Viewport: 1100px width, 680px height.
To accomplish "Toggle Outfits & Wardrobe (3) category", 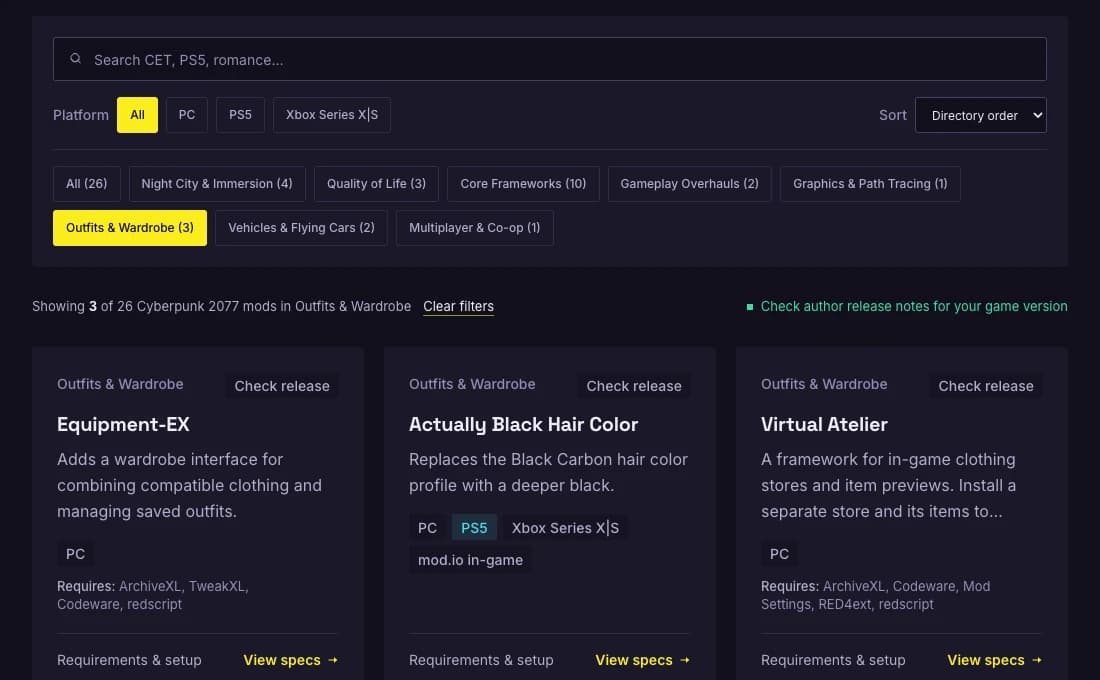I will click(x=130, y=228).
